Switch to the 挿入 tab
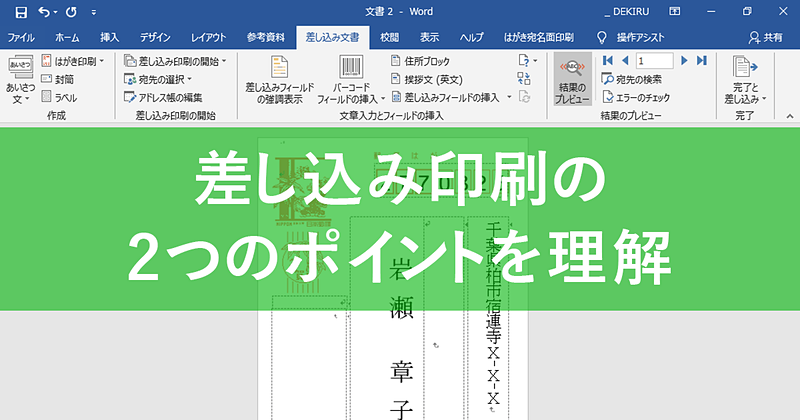This screenshot has height=420, width=800. point(110,37)
